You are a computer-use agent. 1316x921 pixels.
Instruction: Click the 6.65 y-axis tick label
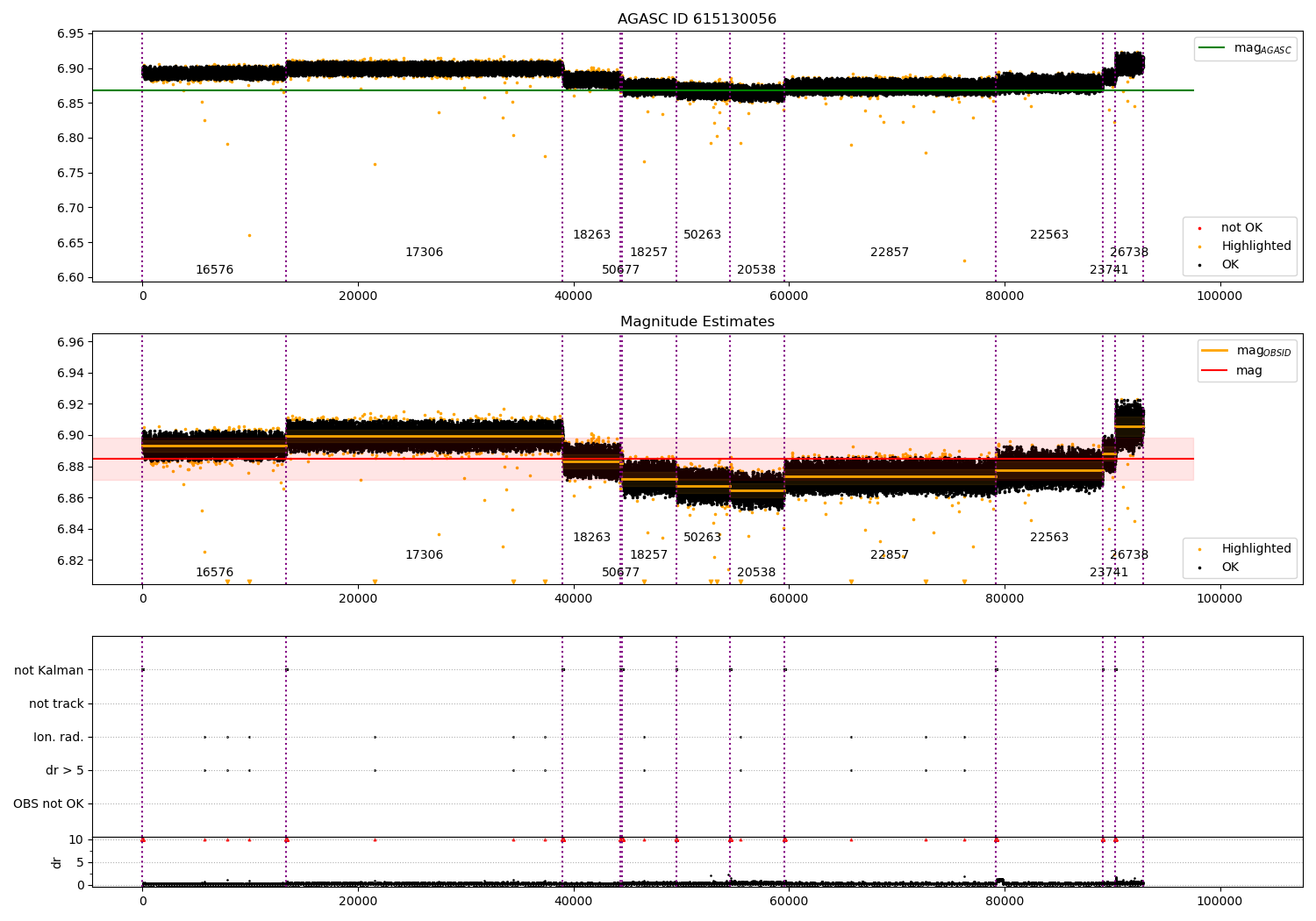click(x=70, y=243)
